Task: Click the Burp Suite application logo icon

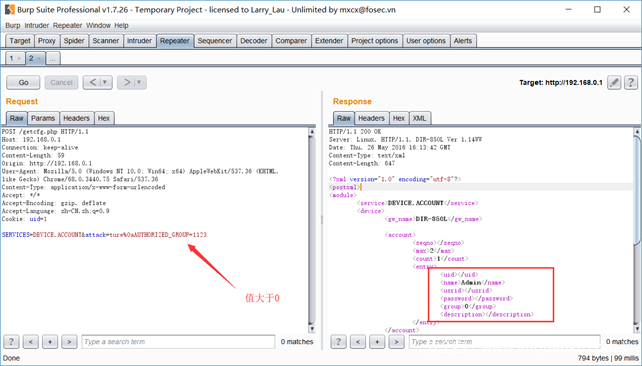Action: pos(9,9)
